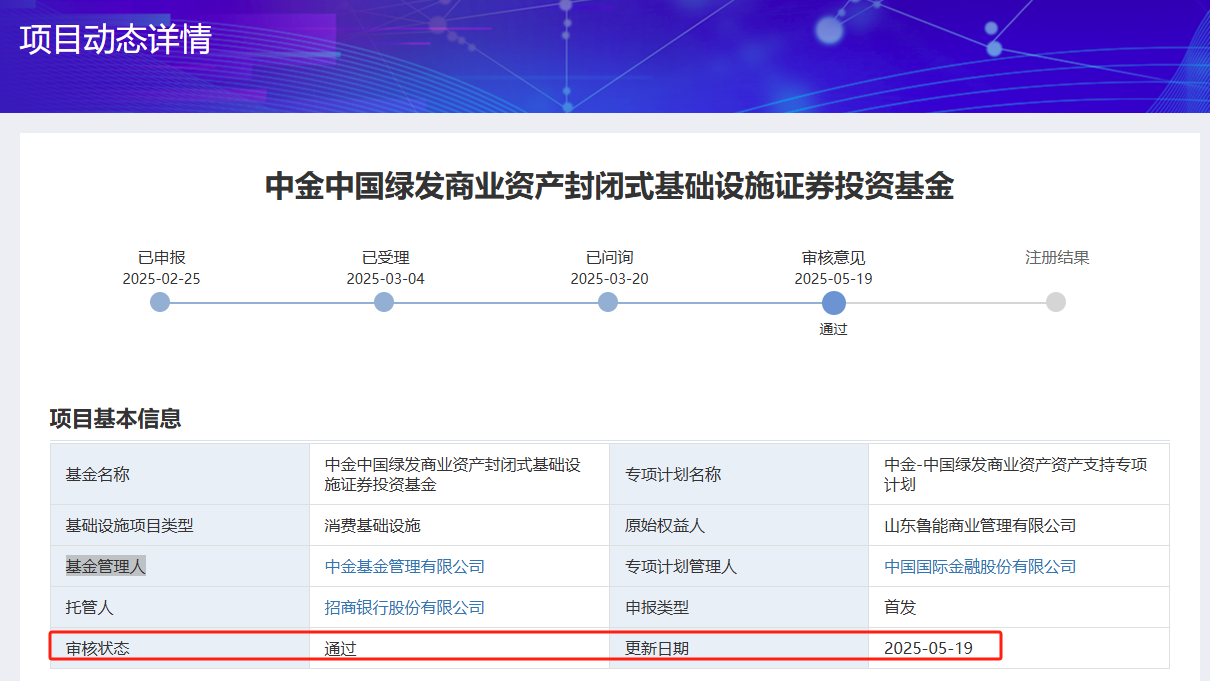This screenshot has width=1210, height=681.
Task: Click the 消费基础设施 value cell
Action: pyautogui.click(x=460, y=525)
